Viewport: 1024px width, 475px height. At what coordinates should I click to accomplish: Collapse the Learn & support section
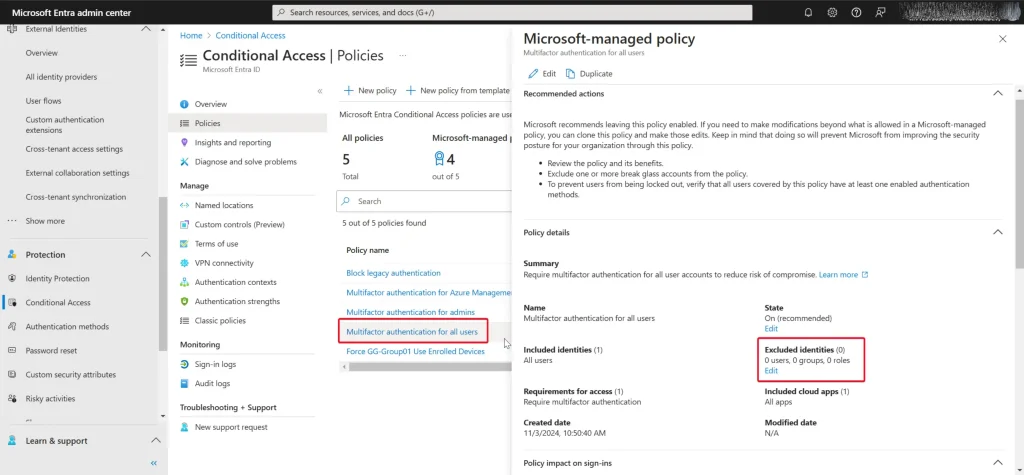[155, 440]
